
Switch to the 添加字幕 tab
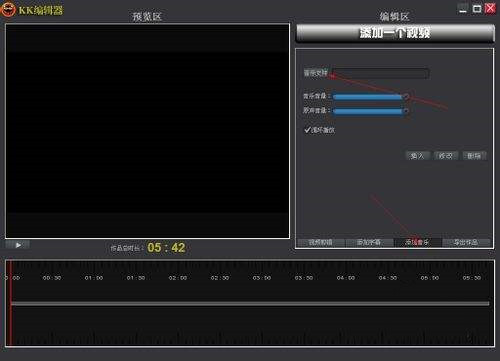point(369,242)
